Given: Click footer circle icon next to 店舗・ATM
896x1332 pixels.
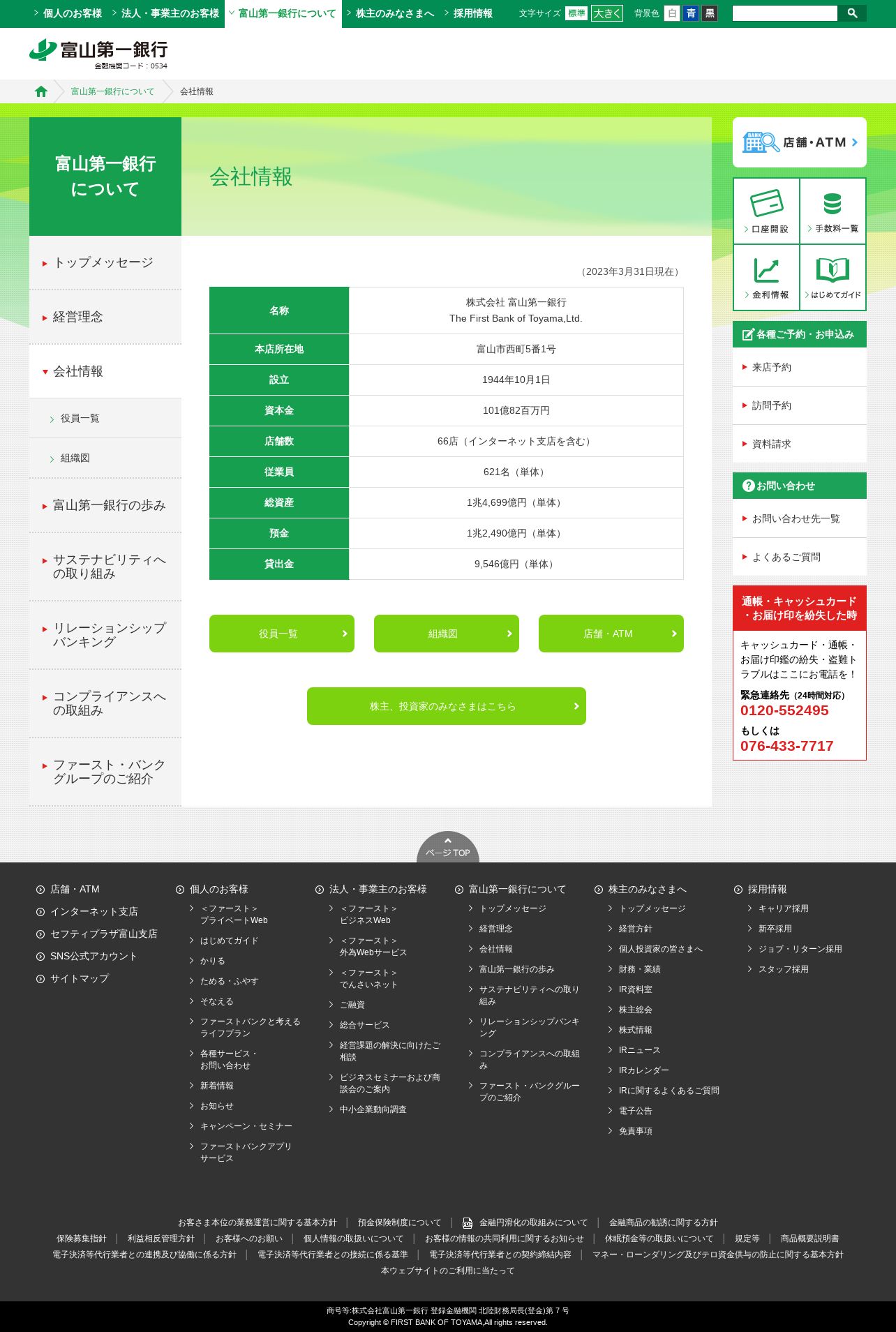Looking at the screenshot, I should point(40,890).
